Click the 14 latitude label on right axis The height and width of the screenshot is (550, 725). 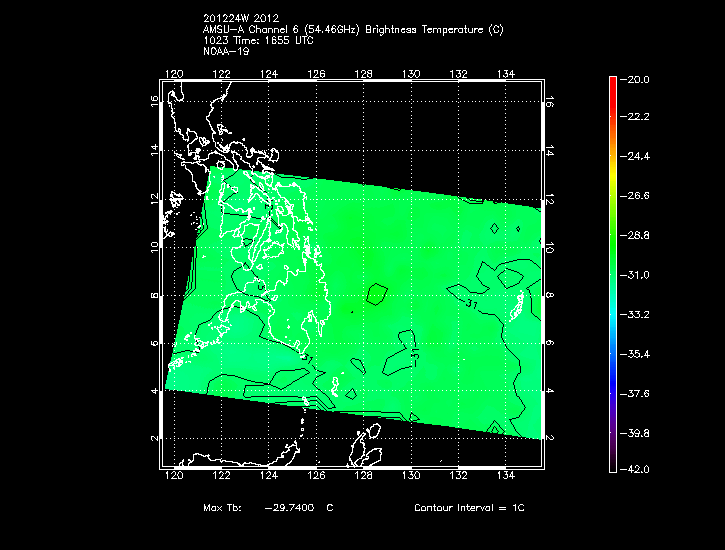549,151
